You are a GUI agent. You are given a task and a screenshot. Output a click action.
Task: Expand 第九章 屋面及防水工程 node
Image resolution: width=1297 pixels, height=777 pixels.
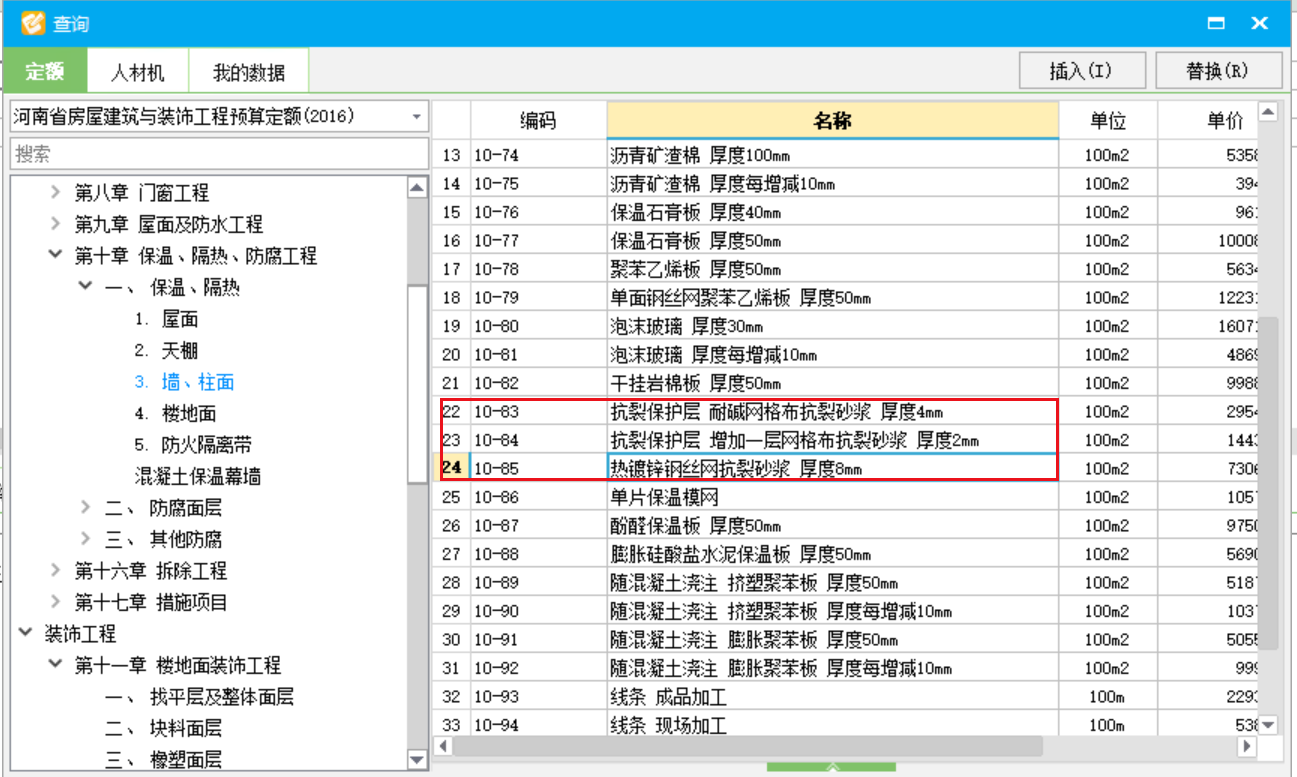[x=55, y=224]
